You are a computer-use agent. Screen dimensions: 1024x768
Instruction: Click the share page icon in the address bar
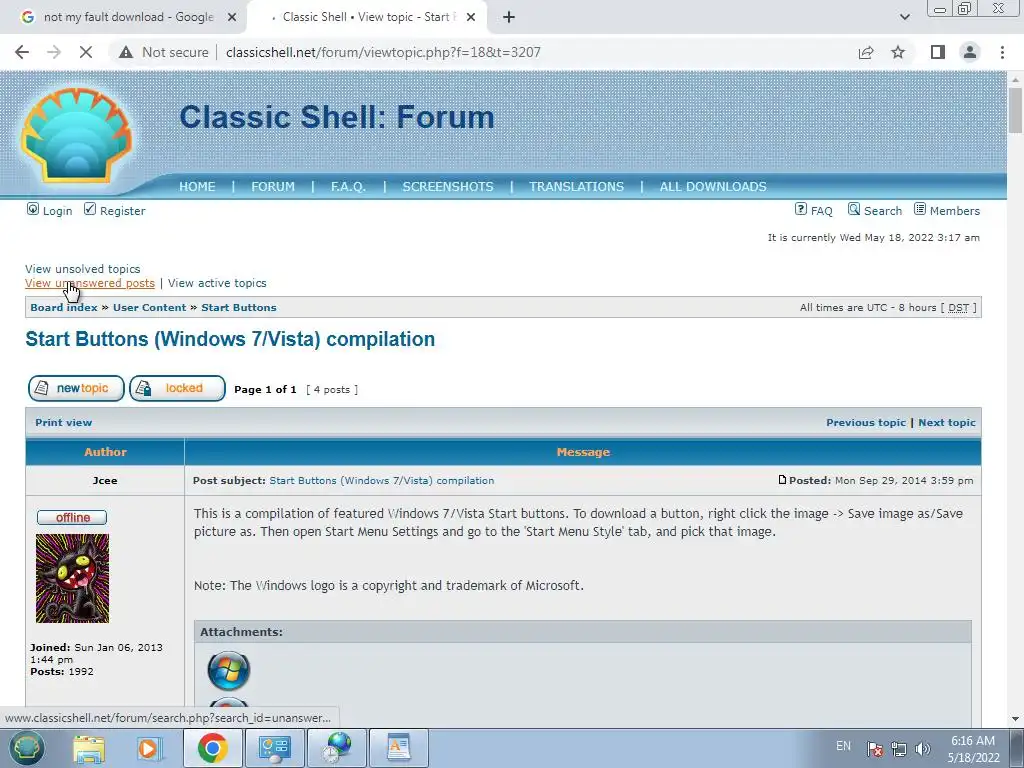pos(866,52)
